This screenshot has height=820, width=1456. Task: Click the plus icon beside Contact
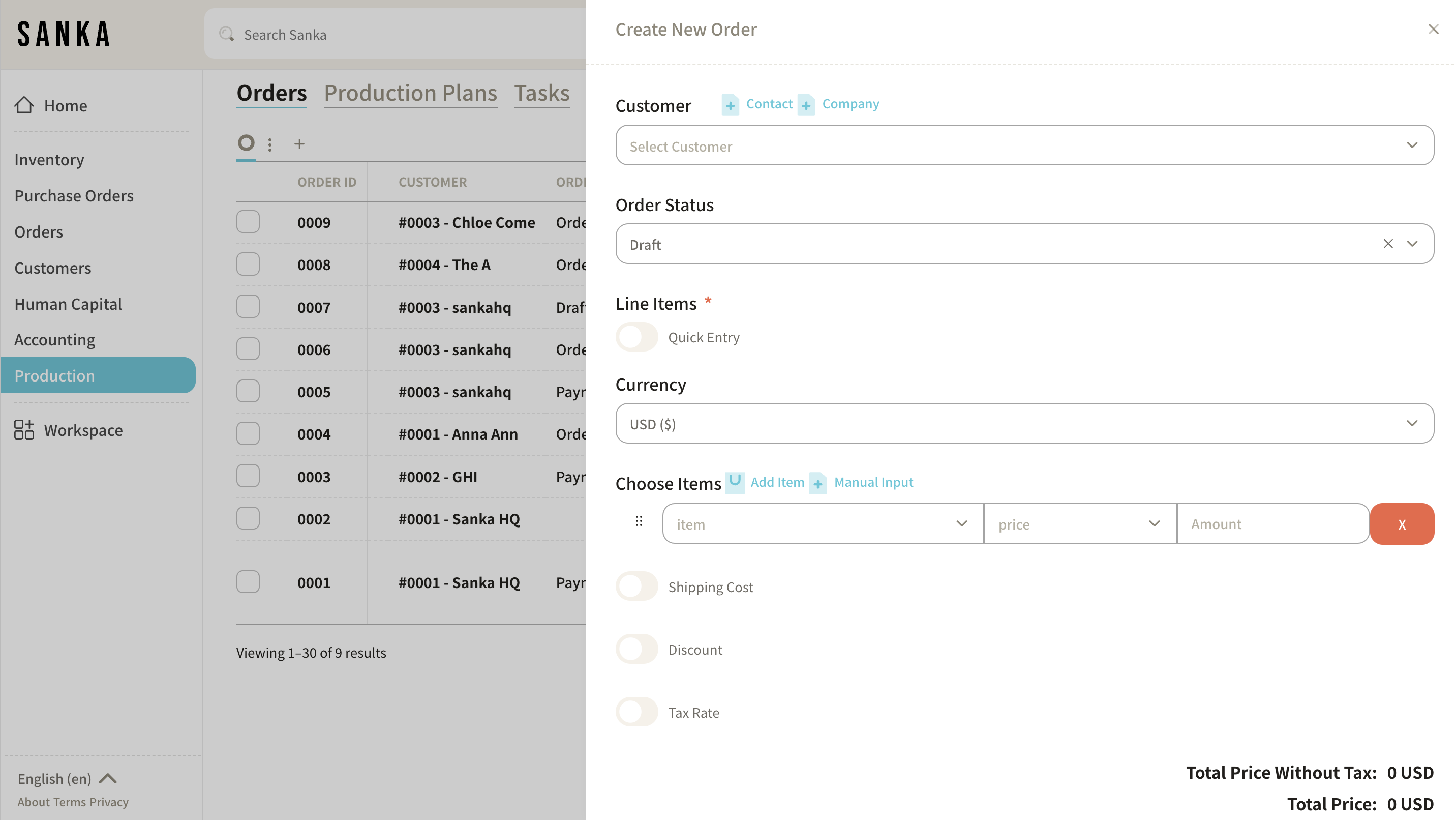(730, 105)
